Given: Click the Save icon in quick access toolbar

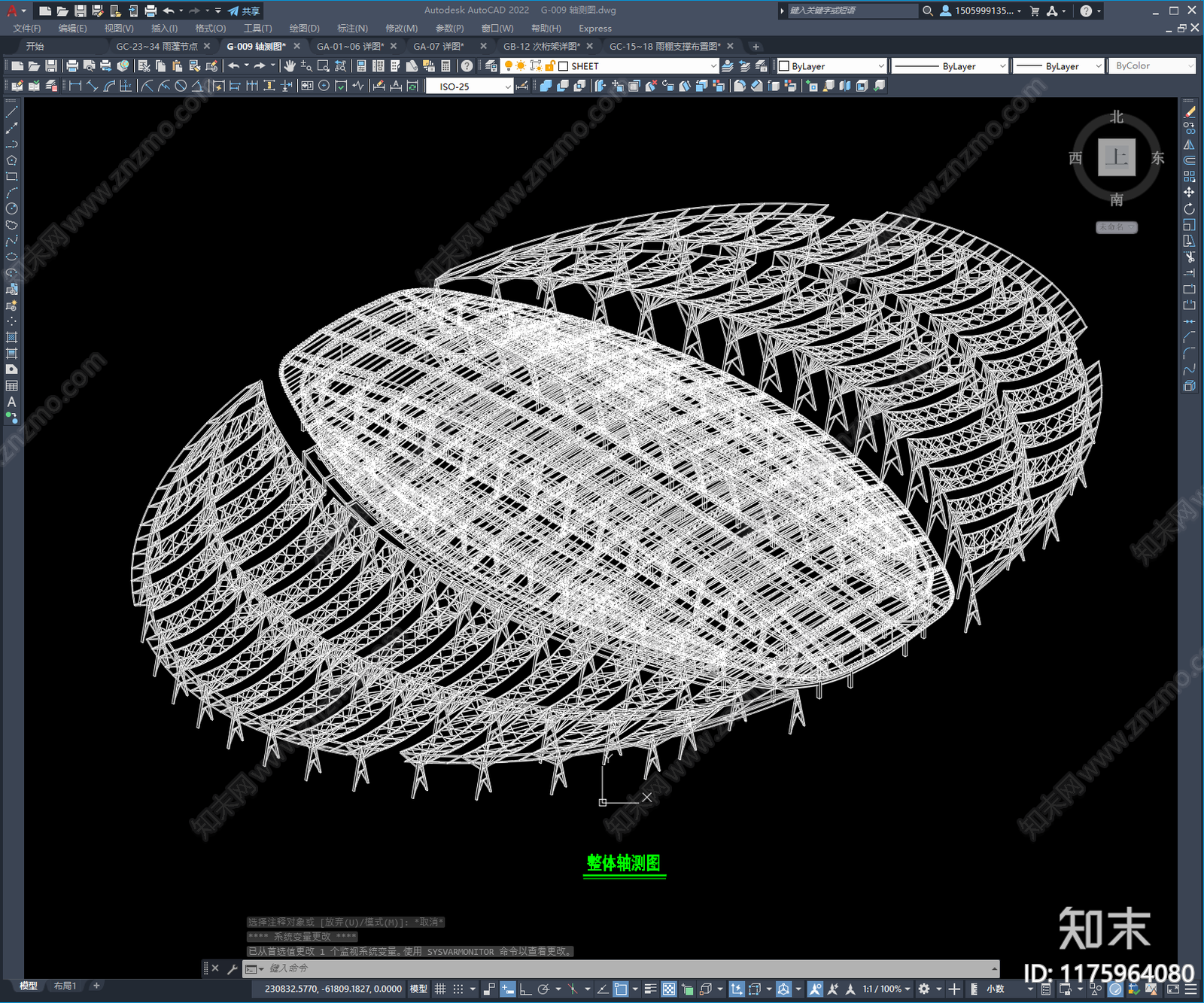Looking at the screenshot, I should (80, 11).
